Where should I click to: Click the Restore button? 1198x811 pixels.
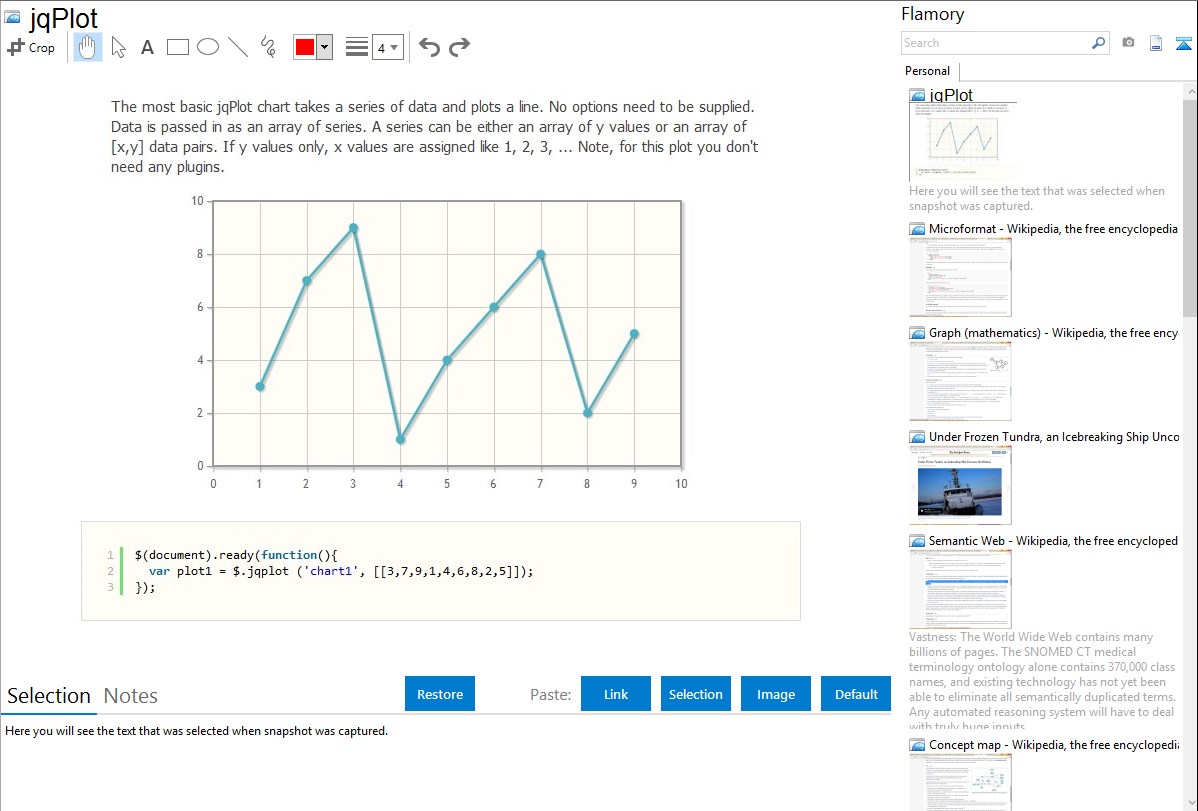(x=440, y=694)
